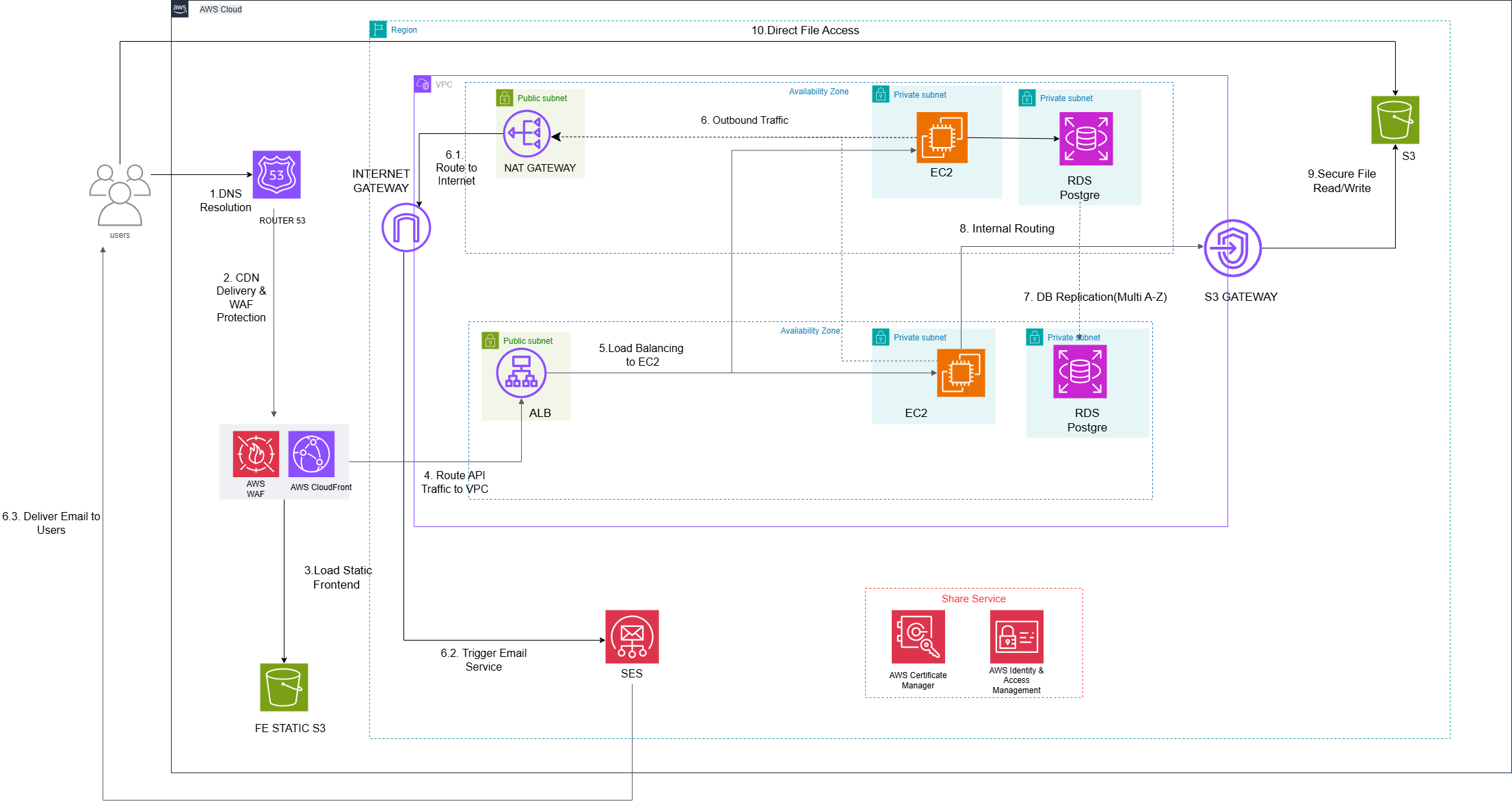Select '9.Secure File Read/Write' label
This screenshot has width=1512, height=806.
pyautogui.click(x=1342, y=181)
